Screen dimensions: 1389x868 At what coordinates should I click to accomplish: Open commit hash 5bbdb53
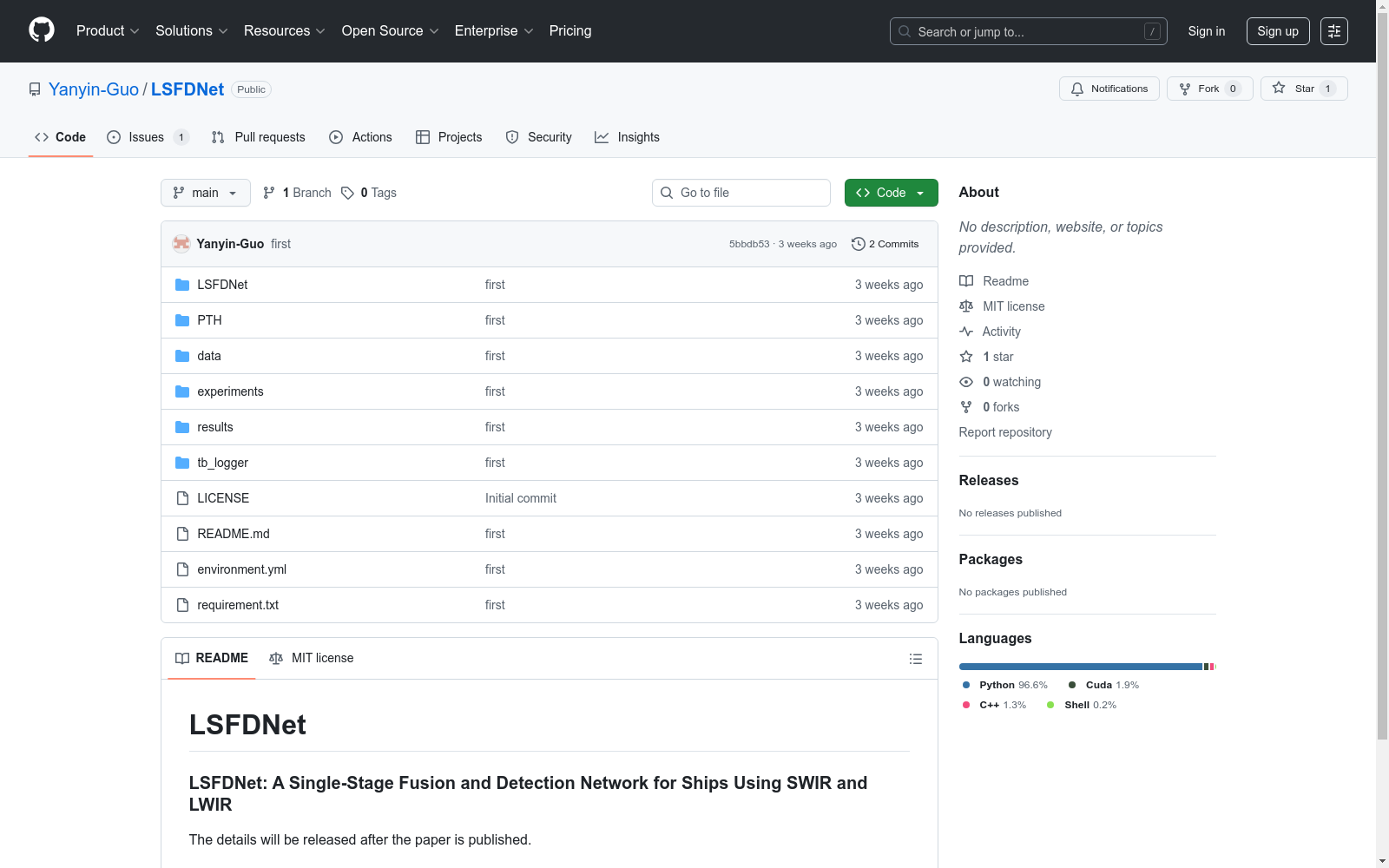click(749, 244)
